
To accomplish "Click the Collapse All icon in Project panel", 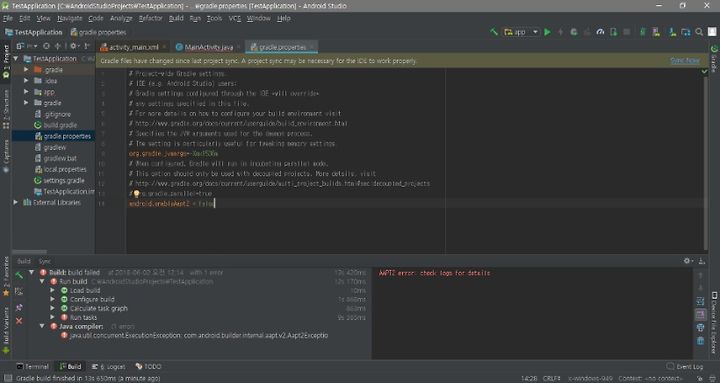I will pos(57,46).
